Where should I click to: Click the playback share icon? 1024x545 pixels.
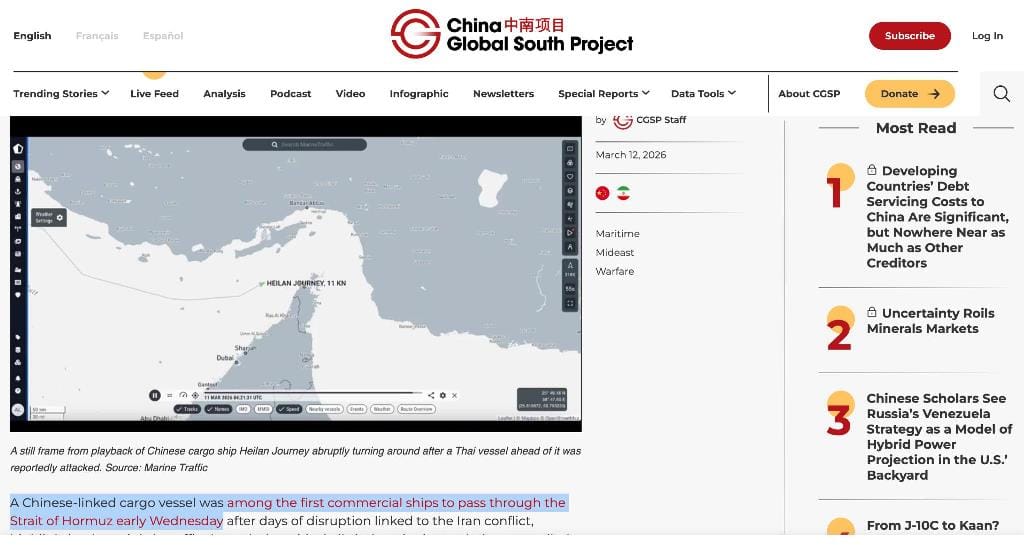[431, 395]
